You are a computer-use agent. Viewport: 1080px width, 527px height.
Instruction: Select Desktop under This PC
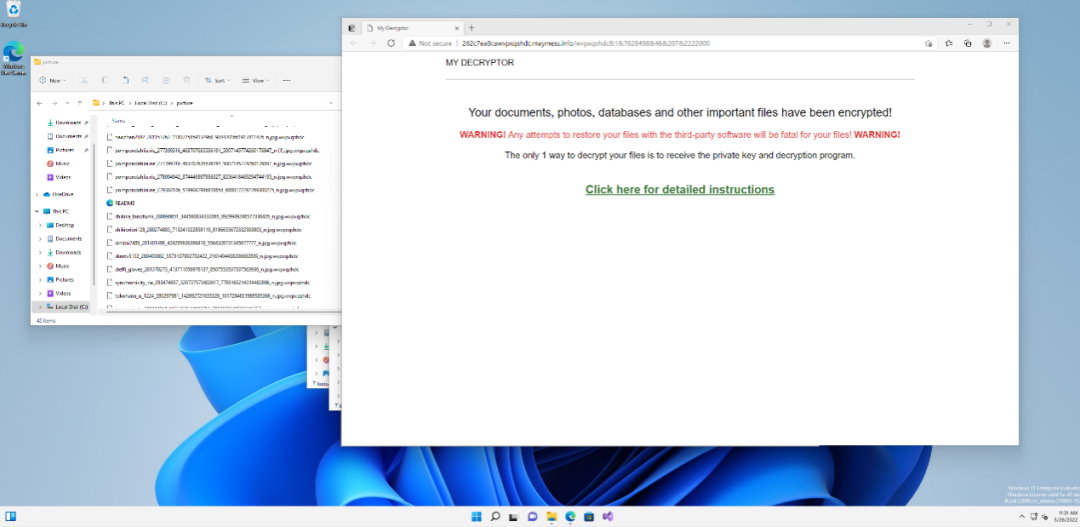click(x=60, y=225)
